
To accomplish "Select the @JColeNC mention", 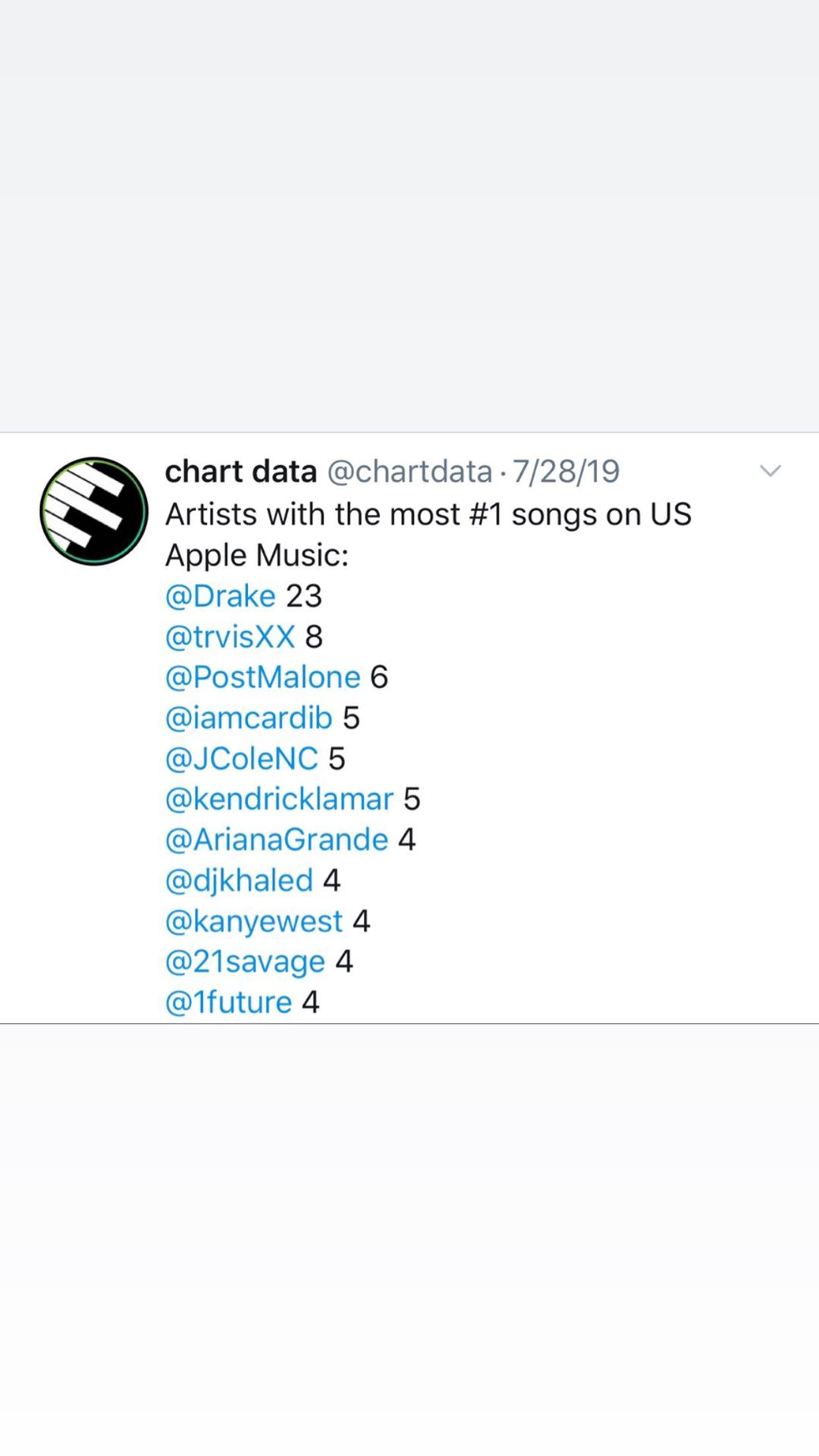I will click(x=241, y=758).
